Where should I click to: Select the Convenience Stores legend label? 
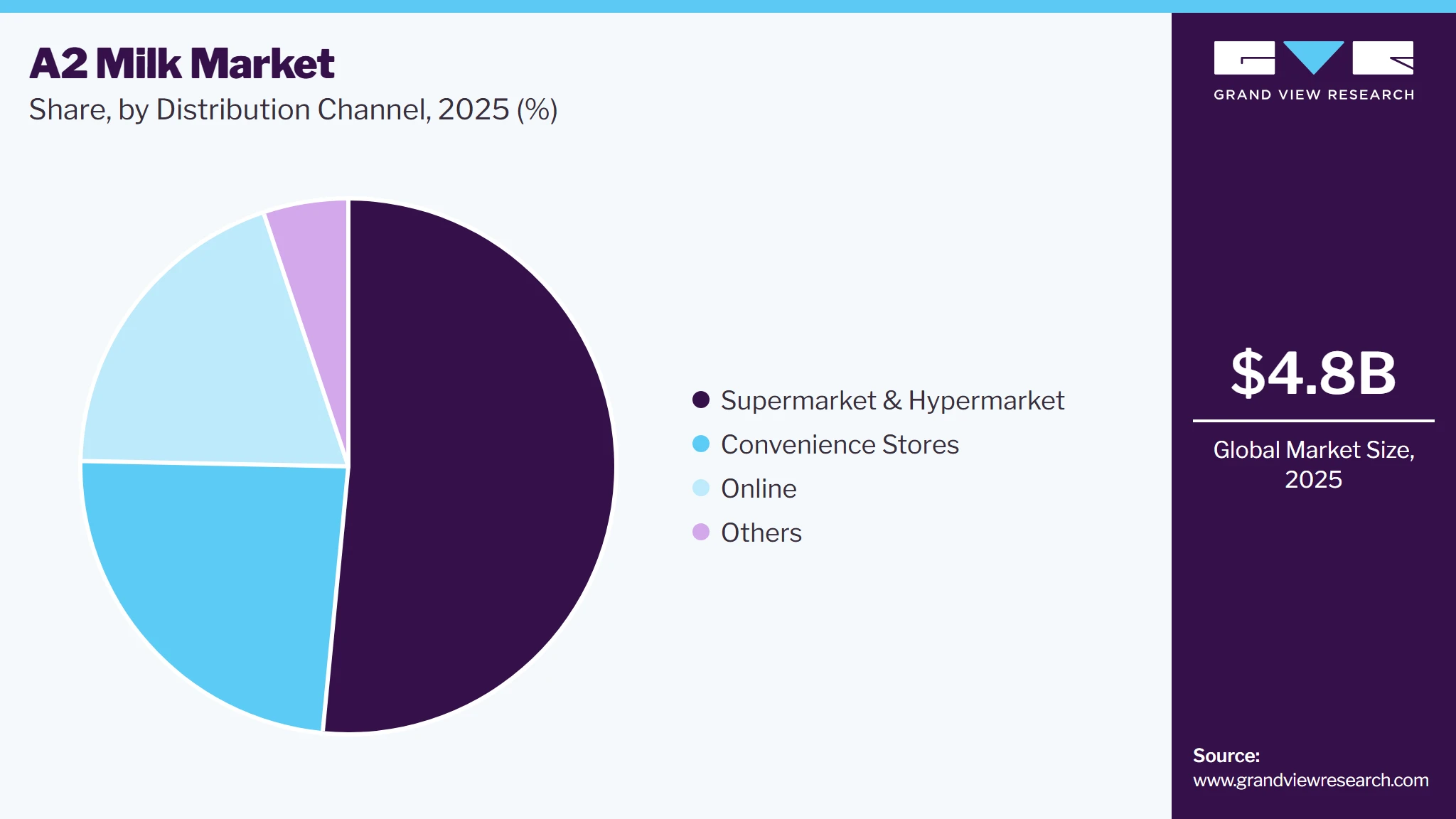(x=840, y=445)
